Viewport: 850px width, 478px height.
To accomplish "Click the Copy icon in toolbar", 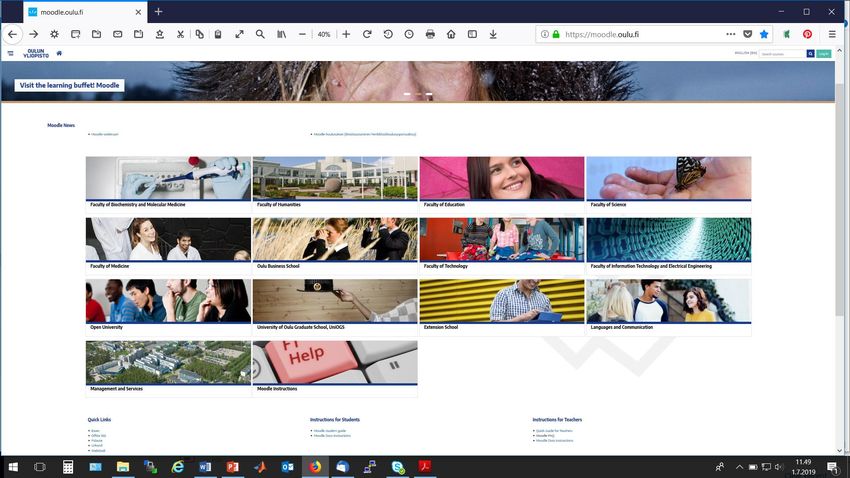I will pos(199,34).
